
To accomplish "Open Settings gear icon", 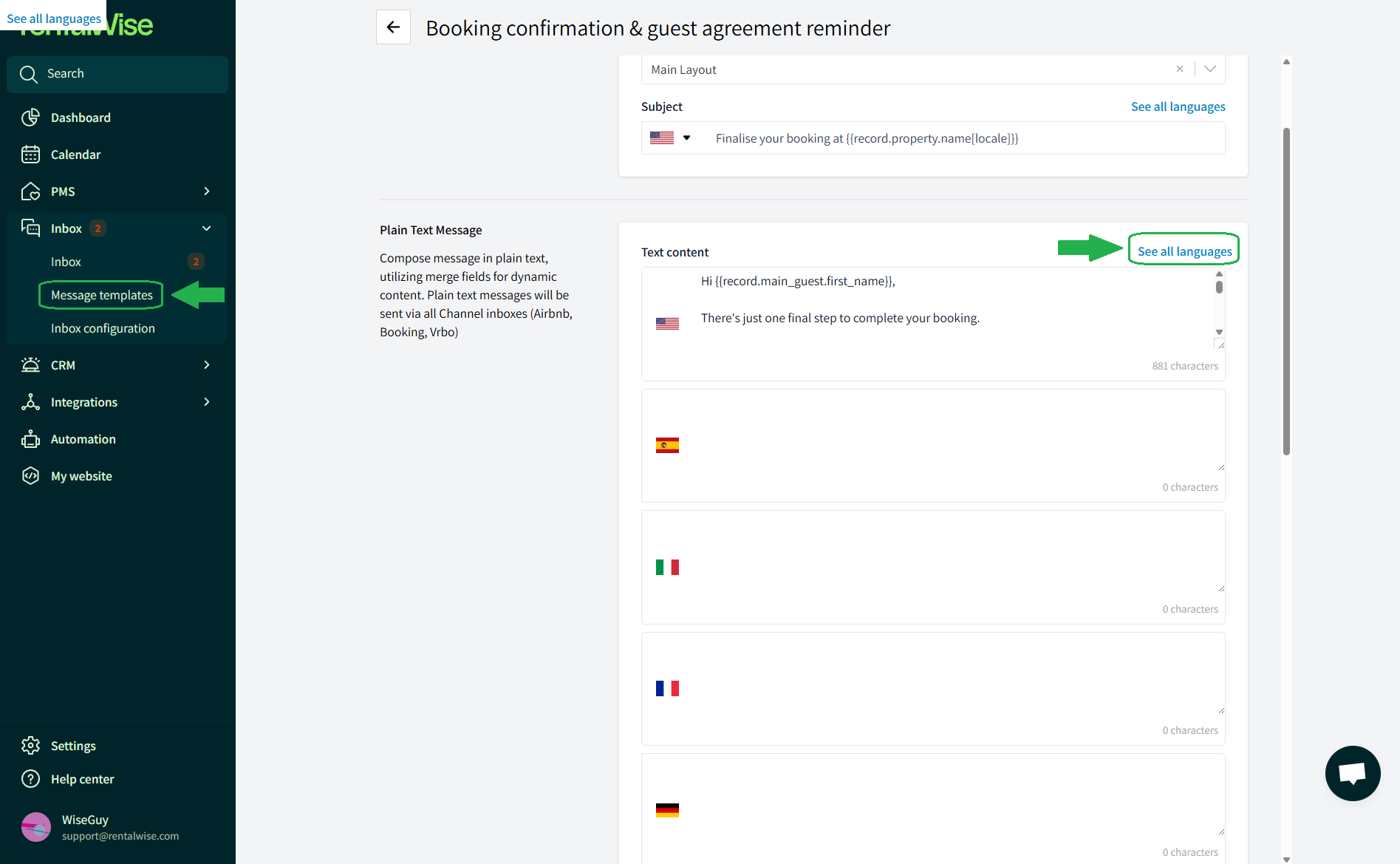I will pos(30,746).
